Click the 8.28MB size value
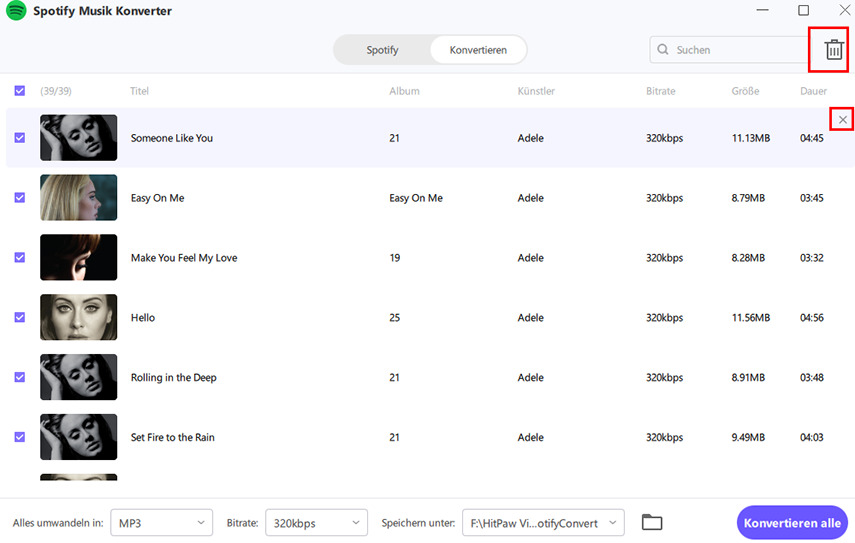Viewport: 855px width, 543px height. (x=748, y=258)
